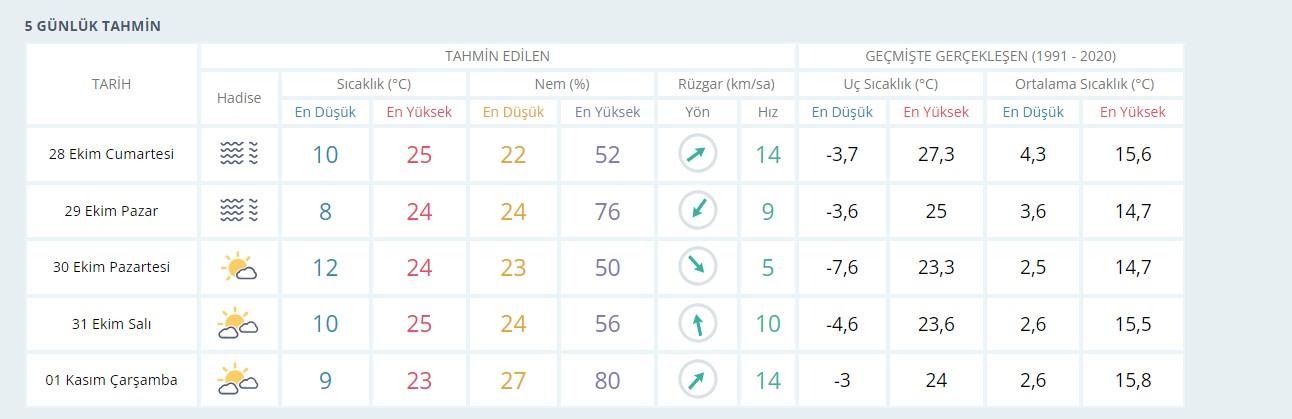Click the weather icon for 01 Kasım Çarşamba

click(x=239, y=381)
